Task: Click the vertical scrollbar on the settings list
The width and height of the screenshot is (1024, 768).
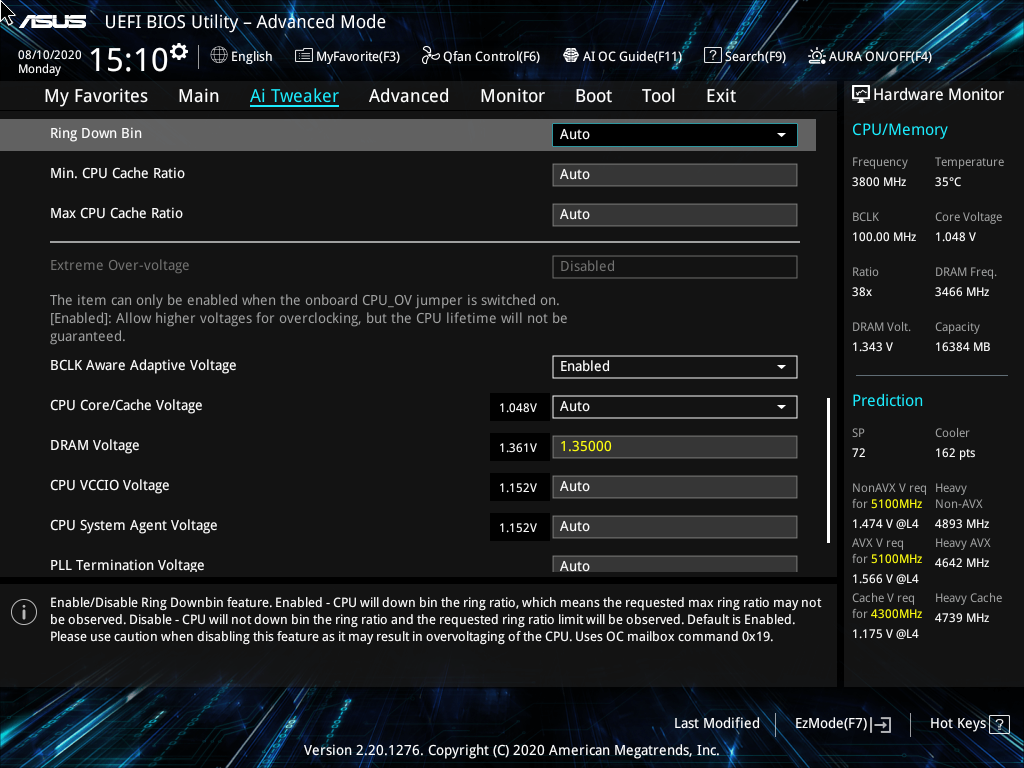Action: click(x=827, y=470)
